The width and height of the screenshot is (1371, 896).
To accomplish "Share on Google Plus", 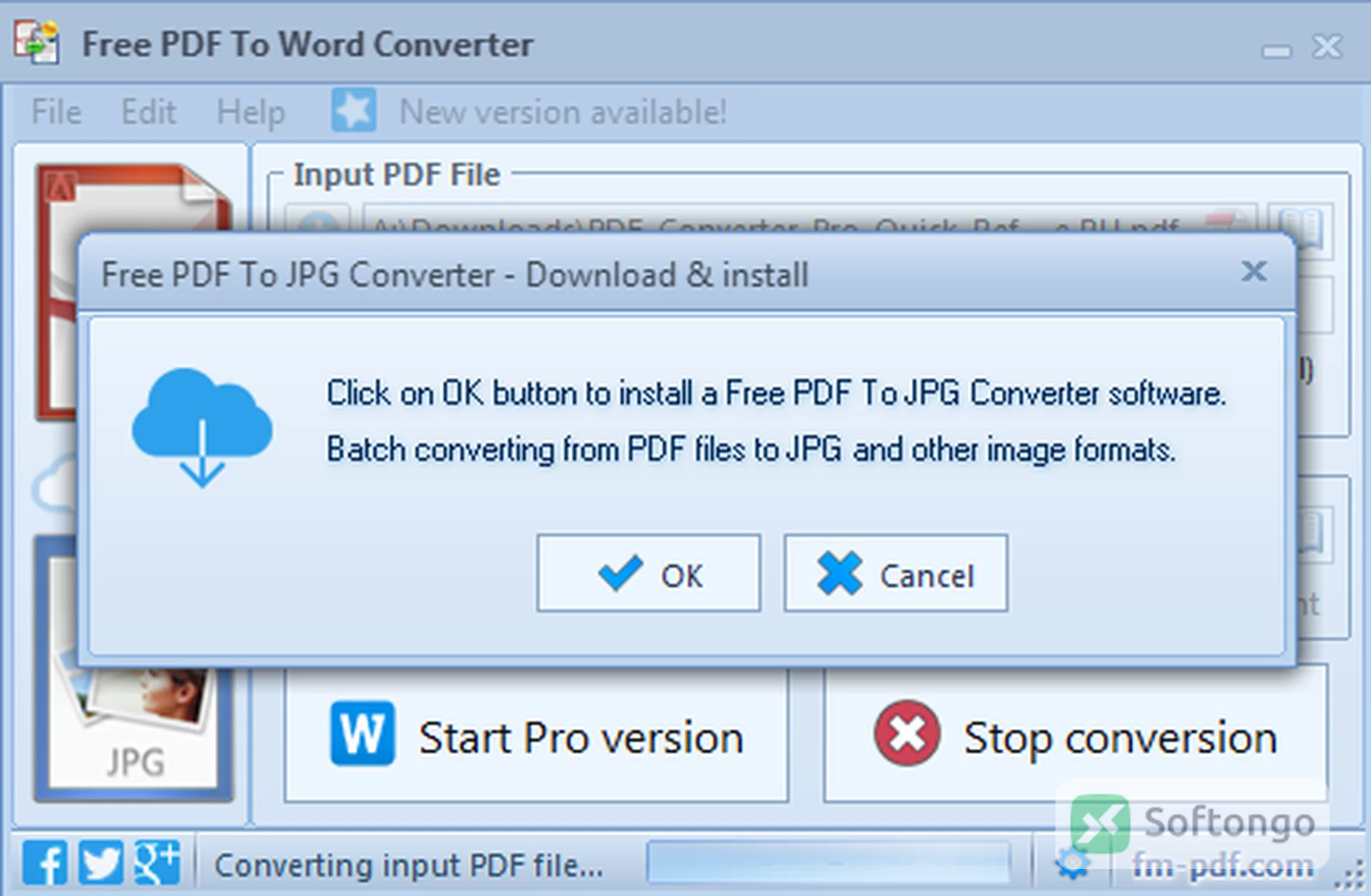I will pos(157,862).
